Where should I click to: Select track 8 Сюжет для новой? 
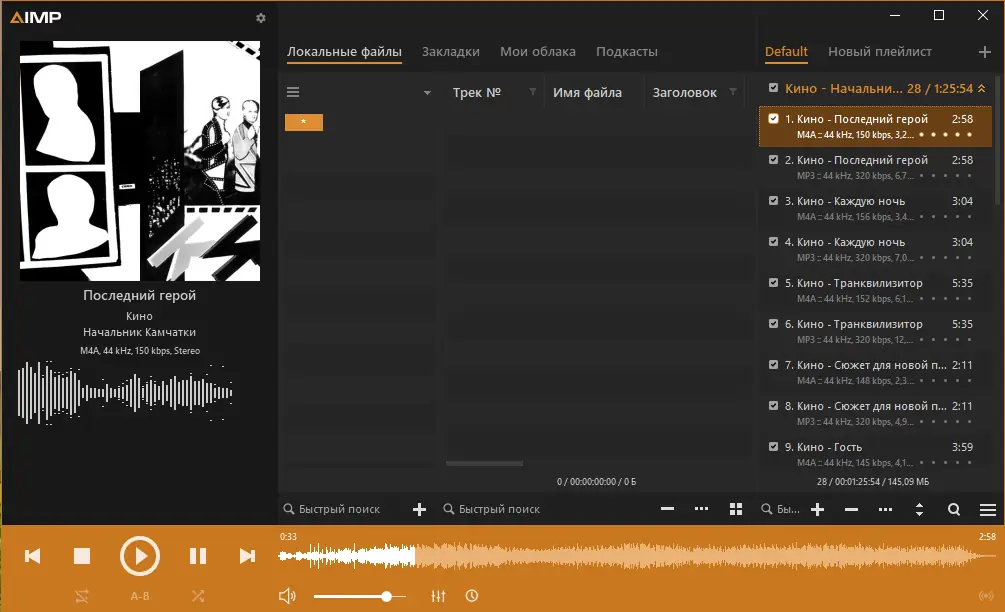coord(876,413)
